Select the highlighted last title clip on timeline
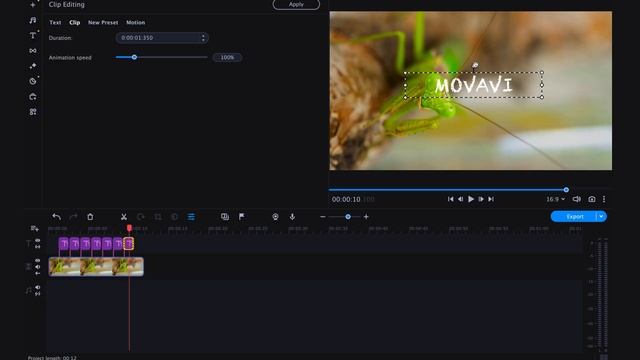Viewport: 640px width, 360px height. point(129,244)
